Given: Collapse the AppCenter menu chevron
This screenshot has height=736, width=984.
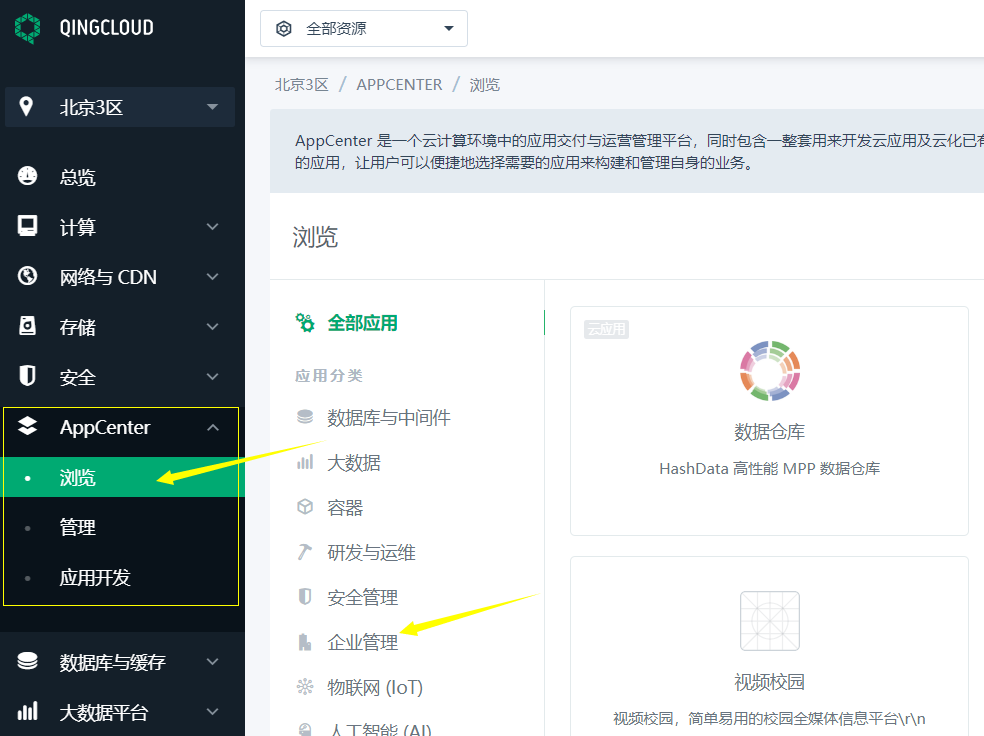Looking at the screenshot, I should 213,427.
